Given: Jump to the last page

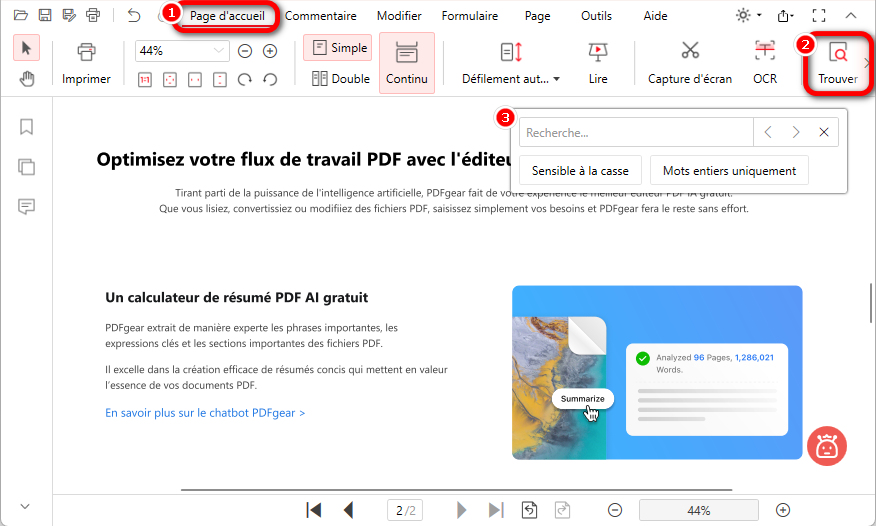Looking at the screenshot, I should click(496, 510).
